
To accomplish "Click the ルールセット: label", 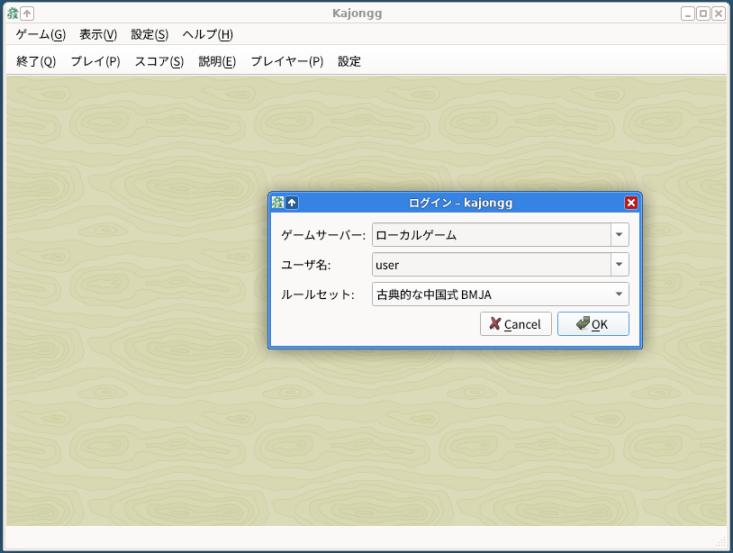I will [318, 294].
